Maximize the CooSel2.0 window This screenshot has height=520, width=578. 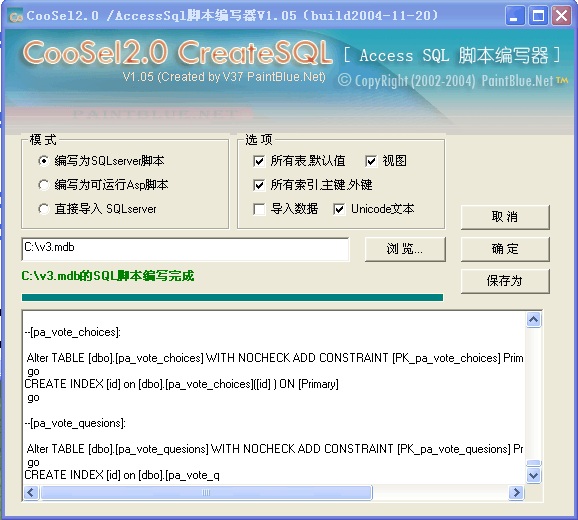tap(538, 16)
